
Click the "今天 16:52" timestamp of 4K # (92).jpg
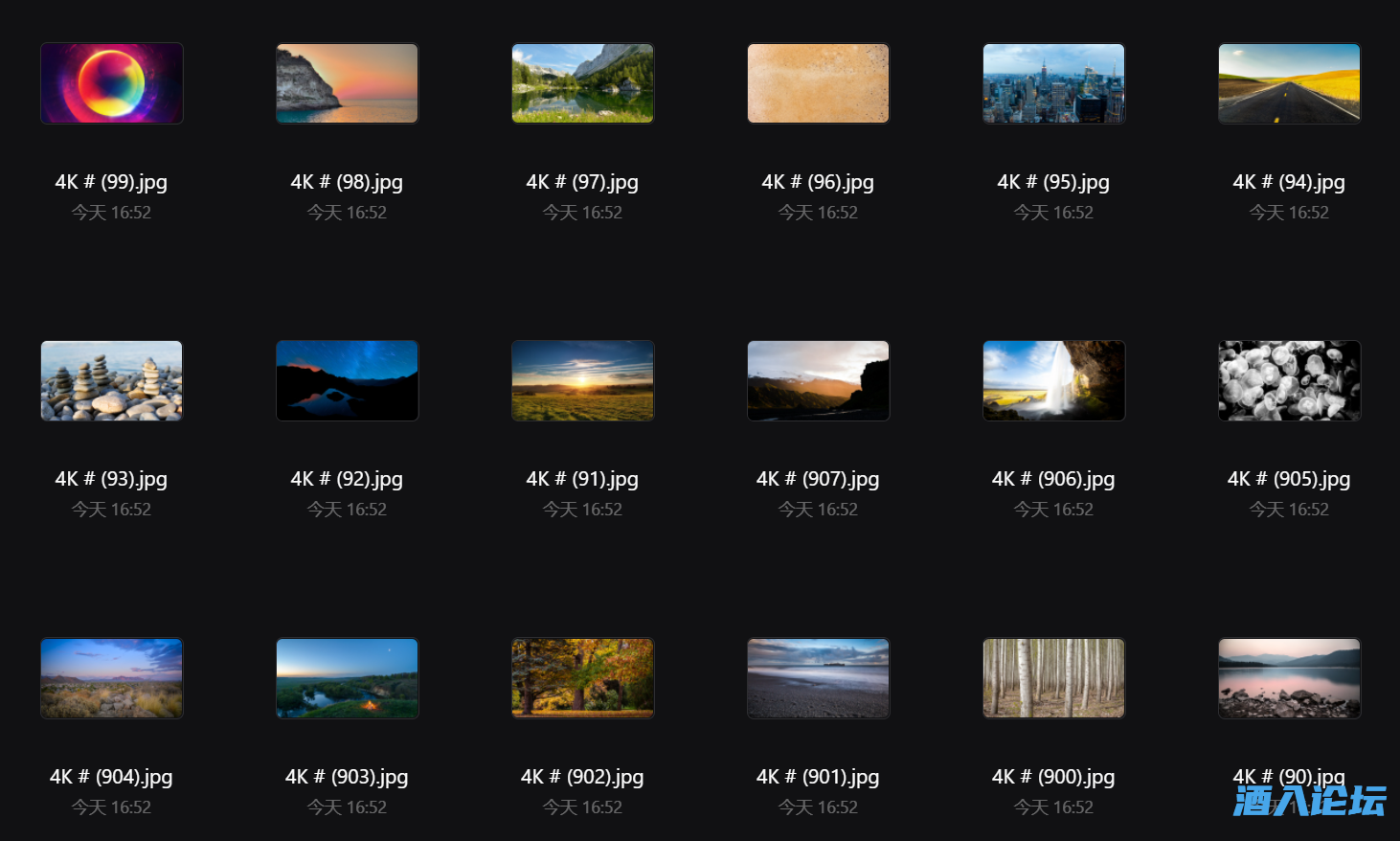pyautogui.click(x=347, y=510)
